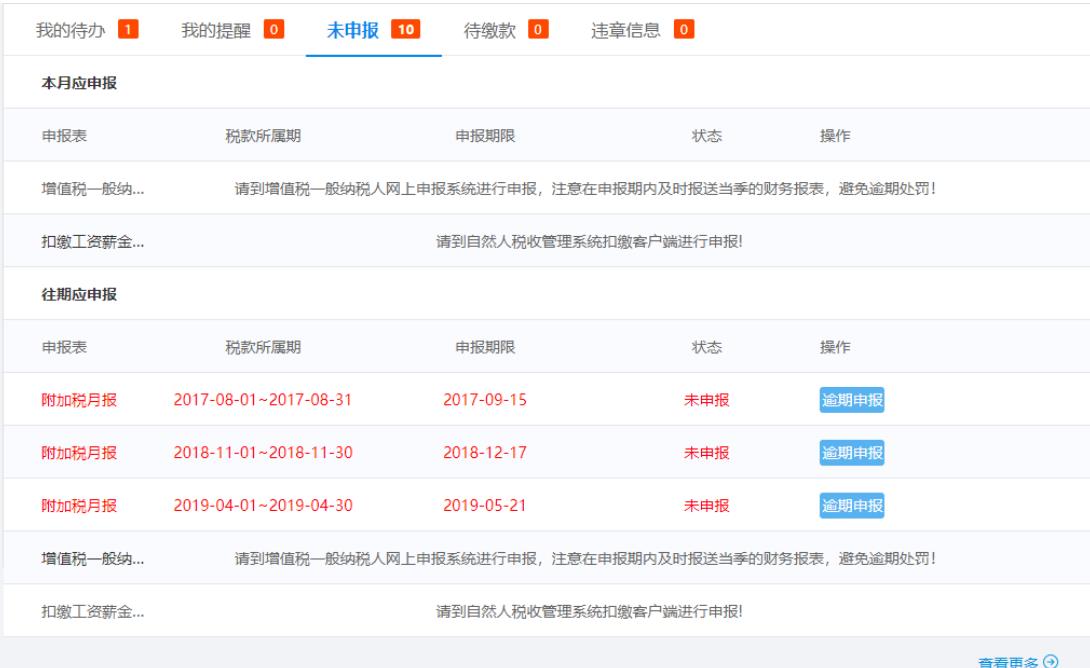
Task: Click 扣缴工资薪金... under 往期应申报
Action: [x=92, y=610]
